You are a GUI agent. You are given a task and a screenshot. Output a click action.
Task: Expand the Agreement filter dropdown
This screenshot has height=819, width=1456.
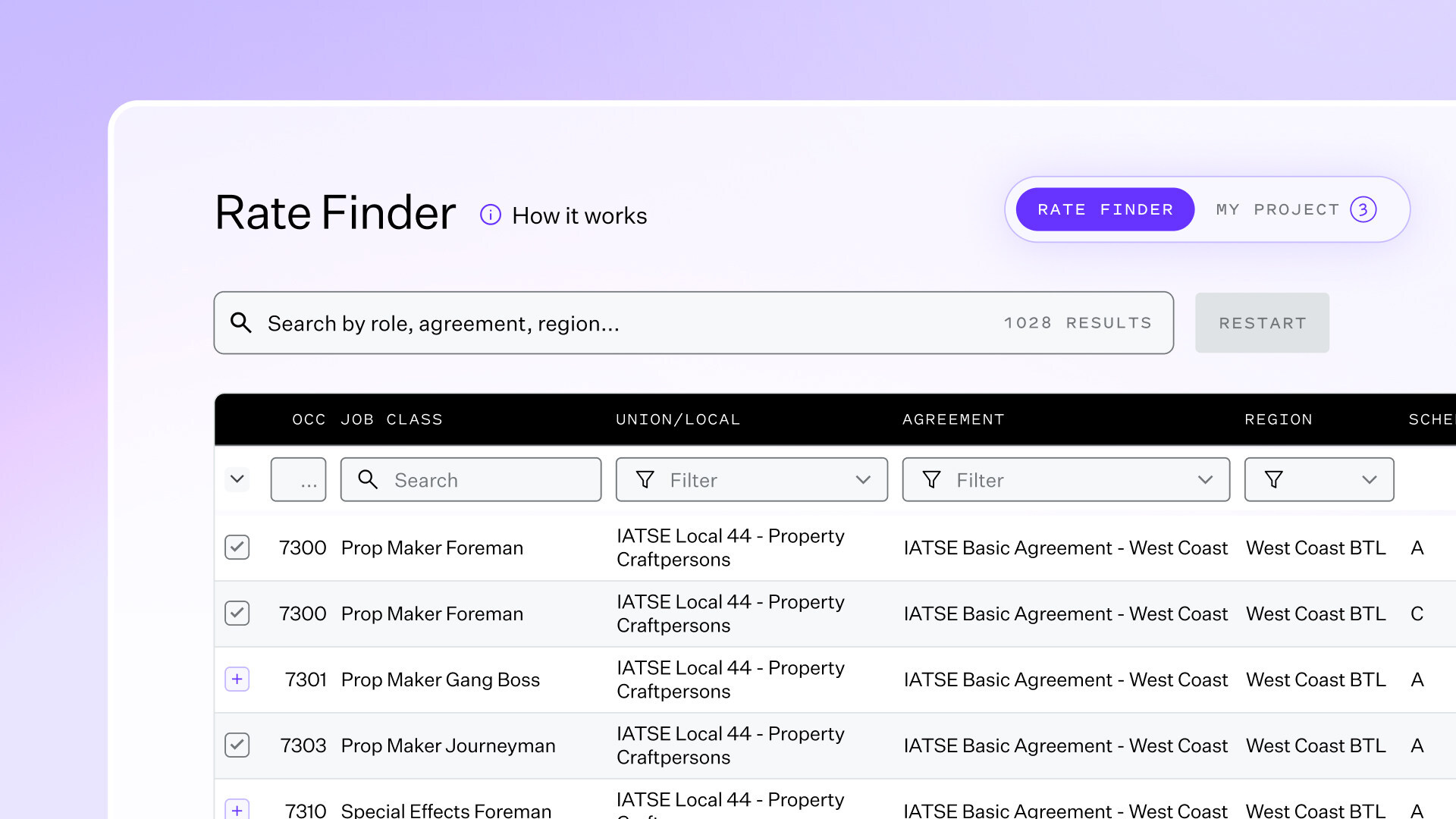1205,480
